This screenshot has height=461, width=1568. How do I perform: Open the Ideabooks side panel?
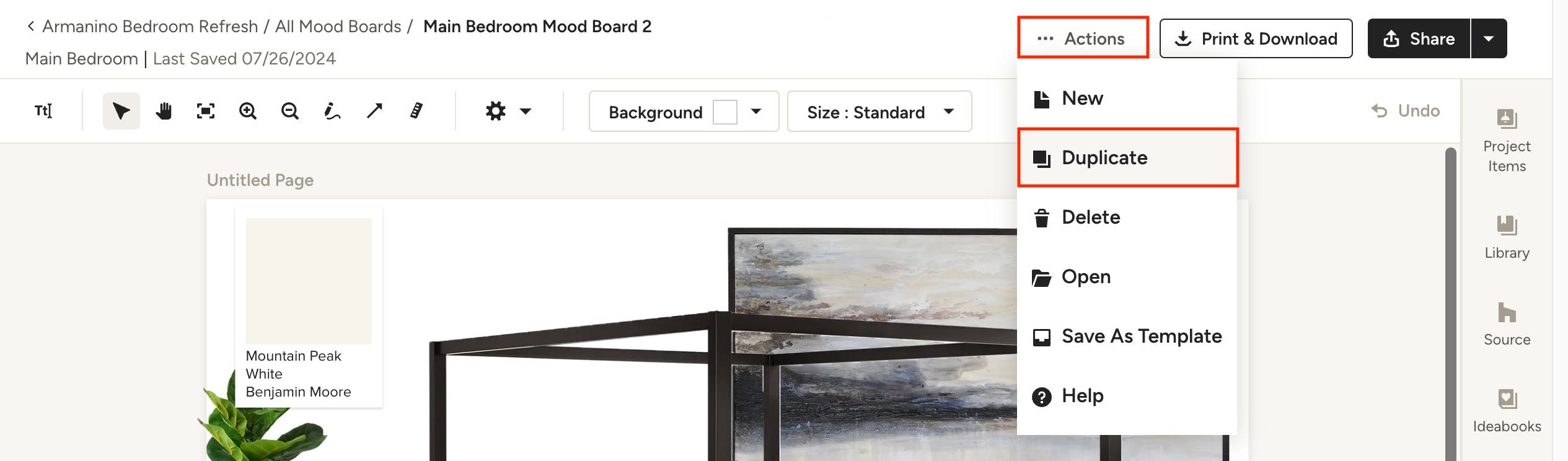click(1507, 411)
